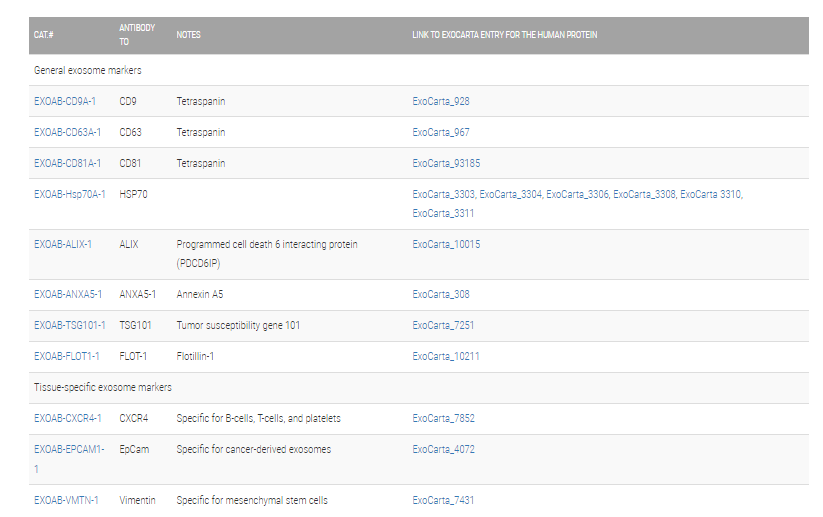Open the EXOAB-CD63A-1 catalog link
The width and height of the screenshot is (823, 517).
tap(67, 132)
